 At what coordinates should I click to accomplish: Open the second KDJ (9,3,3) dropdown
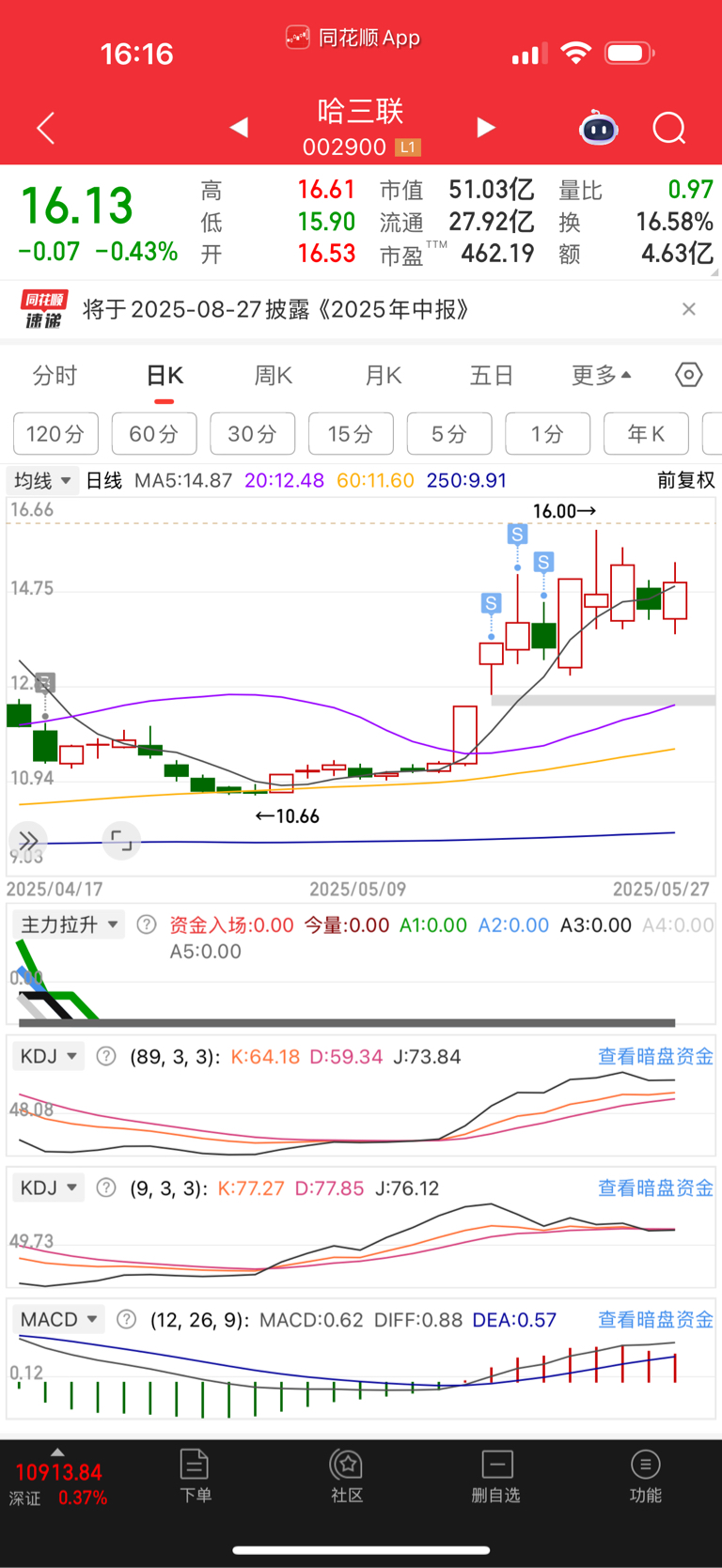[x=49, y=1188]
